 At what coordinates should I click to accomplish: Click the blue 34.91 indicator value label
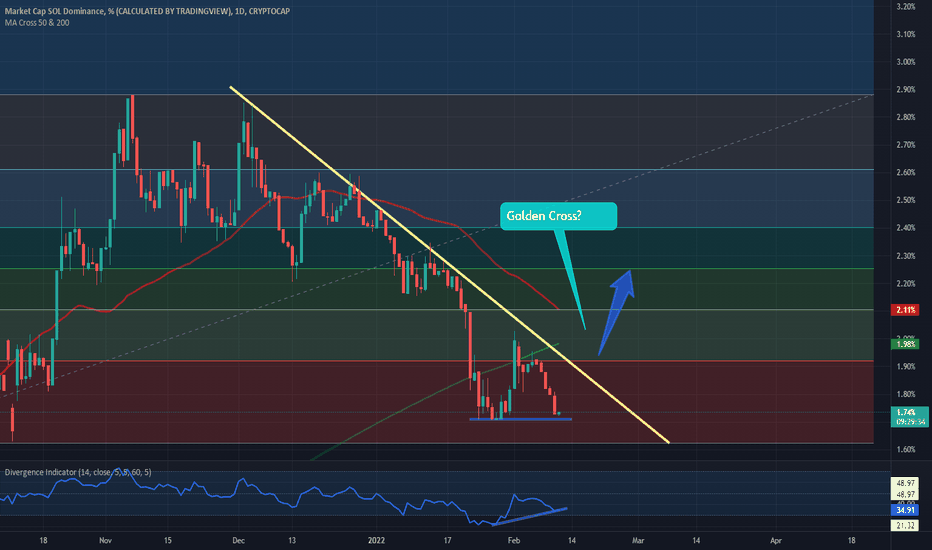906,510
